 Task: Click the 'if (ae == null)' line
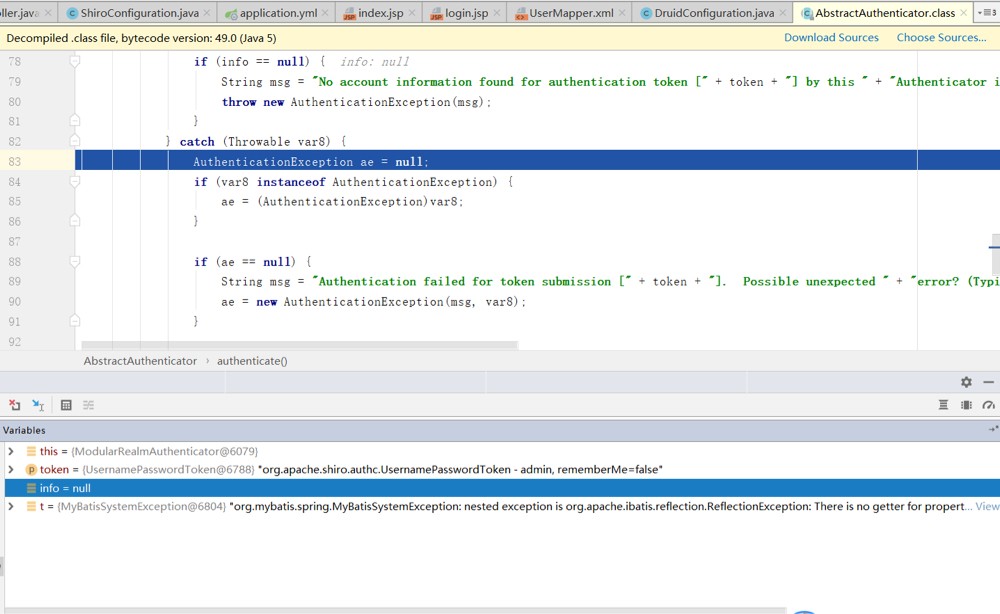pyautogui.click(x=253, y=261)
